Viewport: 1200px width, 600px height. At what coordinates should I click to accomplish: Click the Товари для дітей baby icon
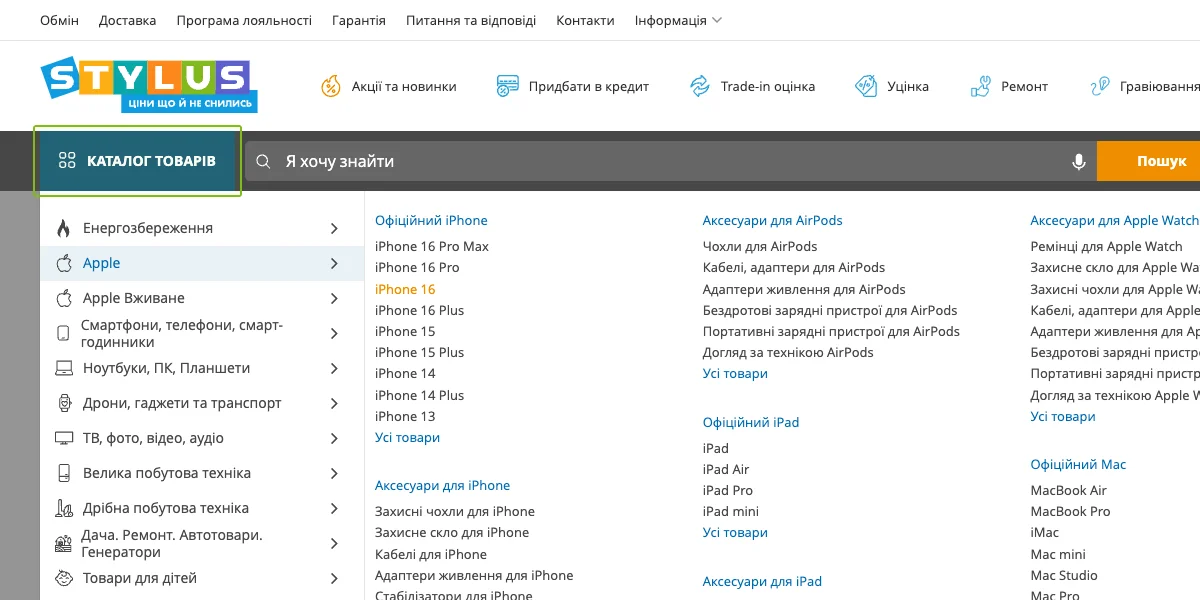point(64,578)
